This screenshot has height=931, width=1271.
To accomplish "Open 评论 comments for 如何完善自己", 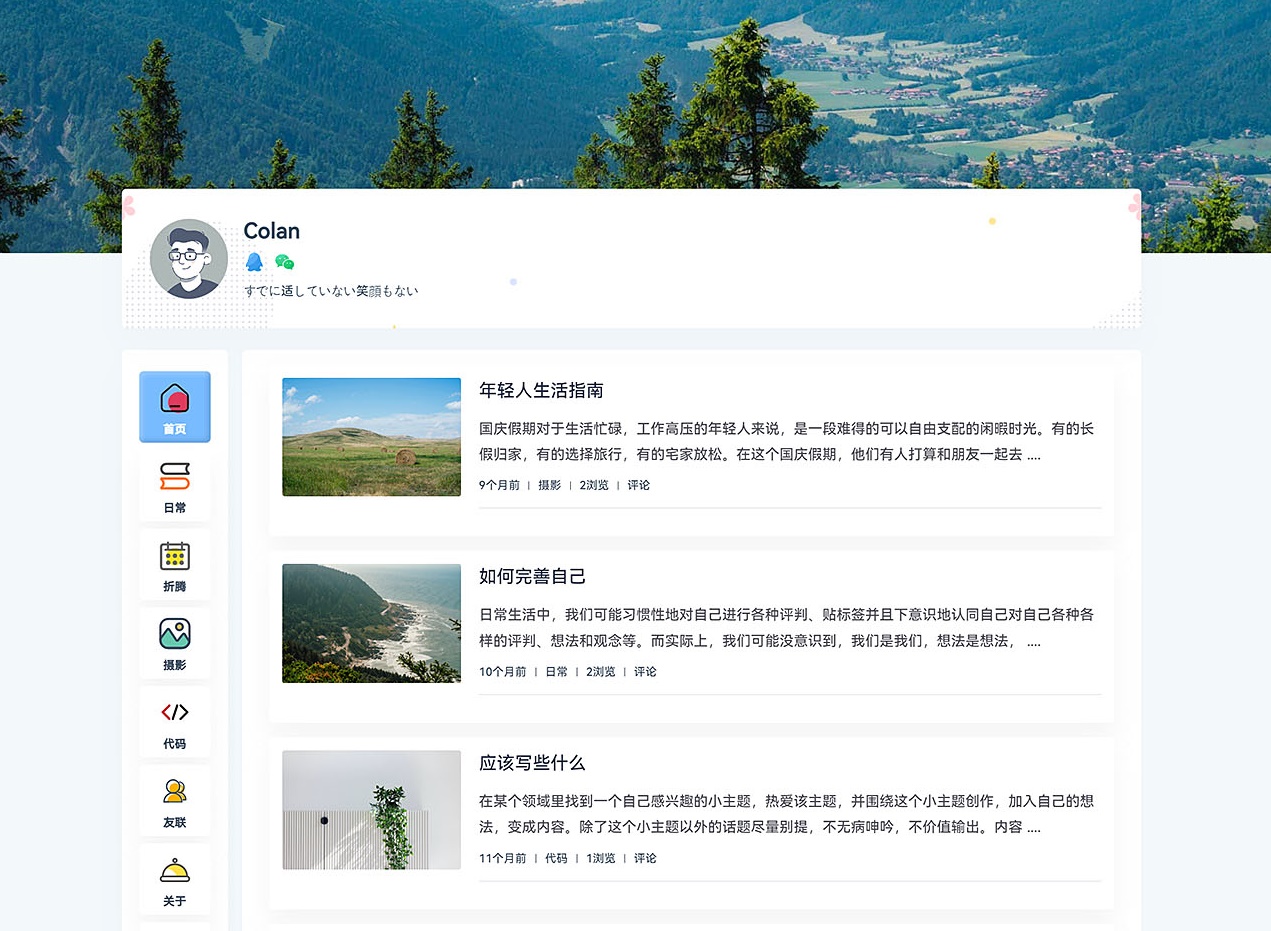I will coord(645,672).
